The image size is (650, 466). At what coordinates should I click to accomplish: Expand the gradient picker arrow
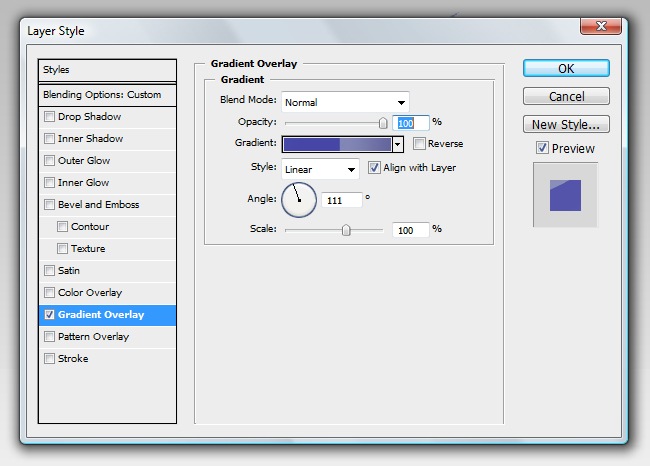(x=397, y=145)
